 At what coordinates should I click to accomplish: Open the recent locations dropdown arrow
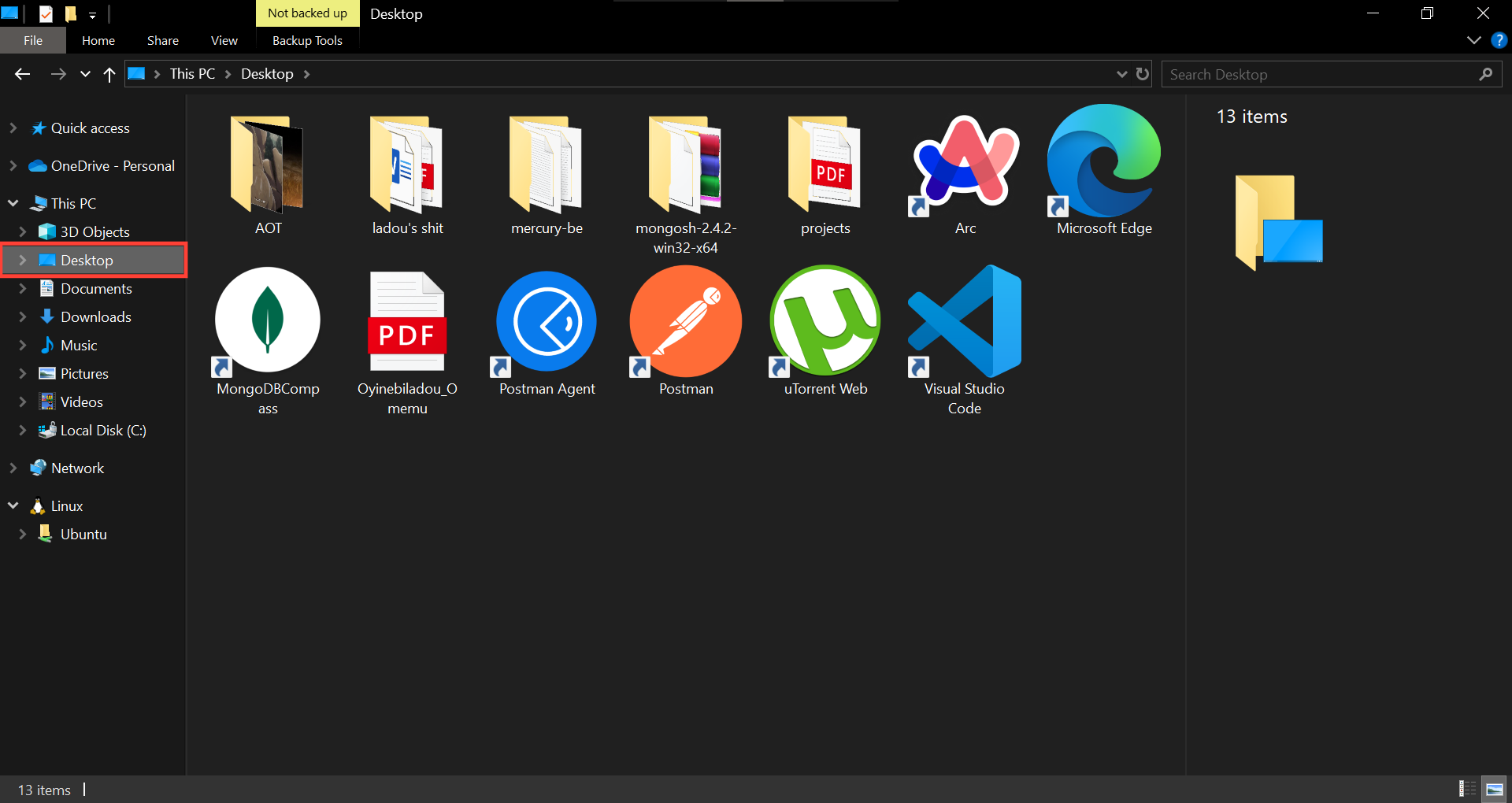click(85, 74)
